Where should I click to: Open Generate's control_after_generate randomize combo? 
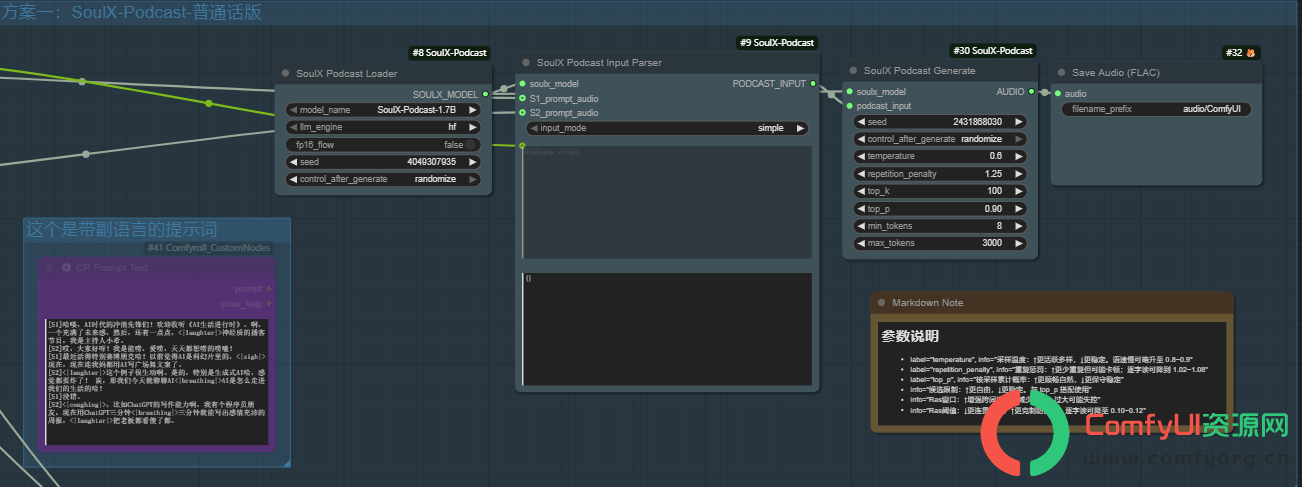point(940,139)
